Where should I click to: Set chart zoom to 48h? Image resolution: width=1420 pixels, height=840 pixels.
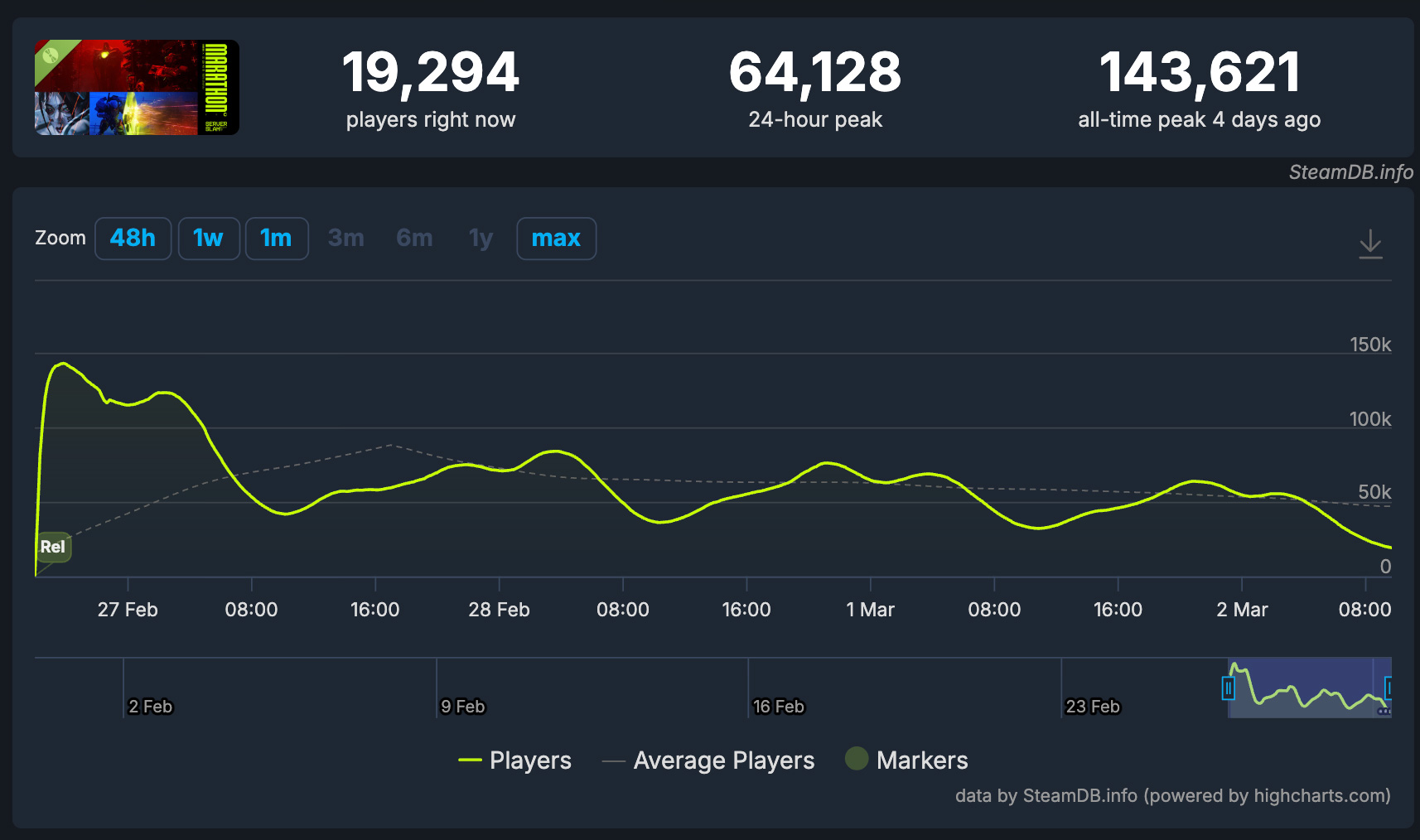[133, 239]
